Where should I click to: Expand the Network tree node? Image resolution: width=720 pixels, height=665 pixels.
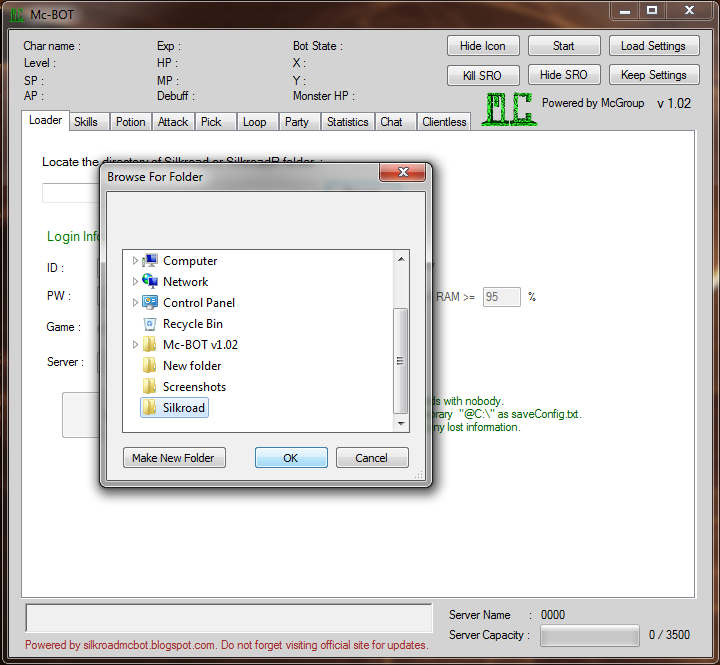coord(135,281)
